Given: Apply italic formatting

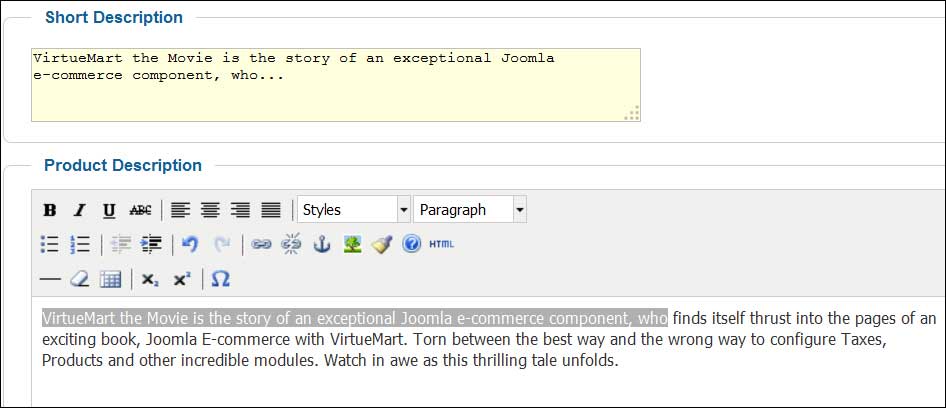Looking at the screenshot, I should (80, 210).
